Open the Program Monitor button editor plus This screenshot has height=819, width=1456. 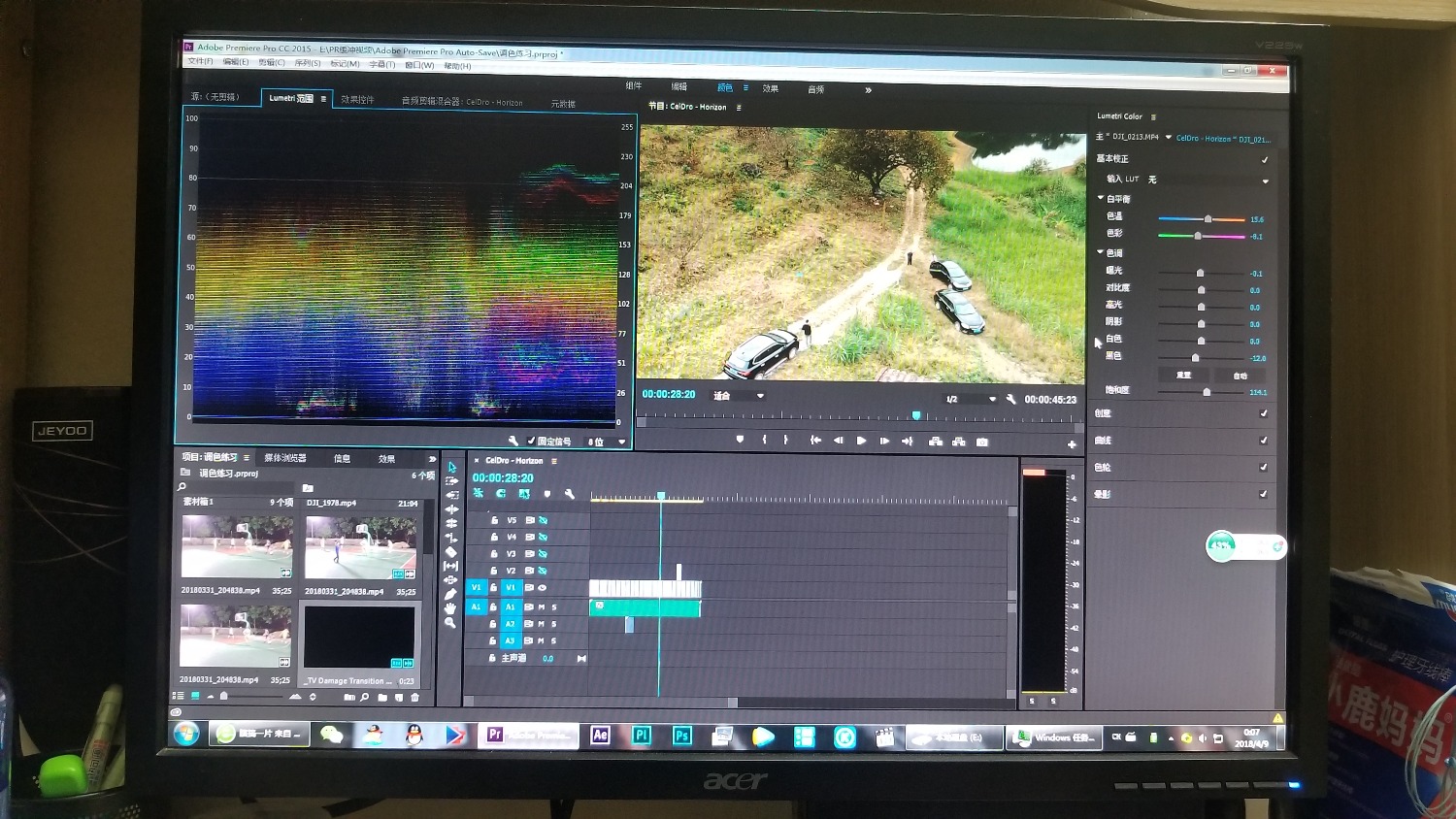[x=1072, y=444]
